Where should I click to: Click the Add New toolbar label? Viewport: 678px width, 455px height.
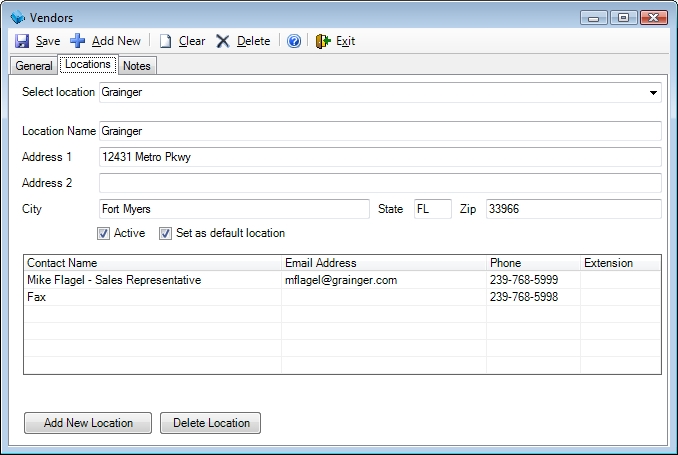point(116,41)
